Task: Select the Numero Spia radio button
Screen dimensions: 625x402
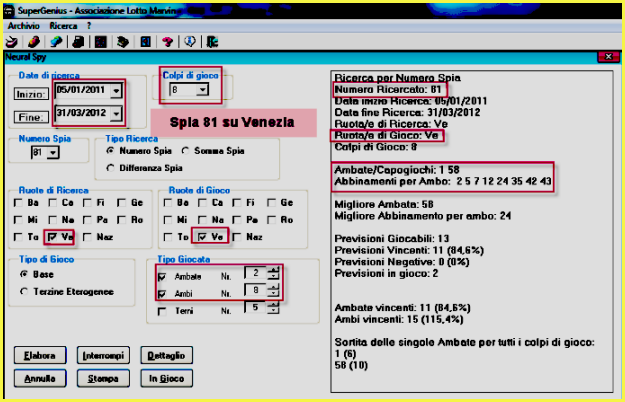Action: coord(110,151)
